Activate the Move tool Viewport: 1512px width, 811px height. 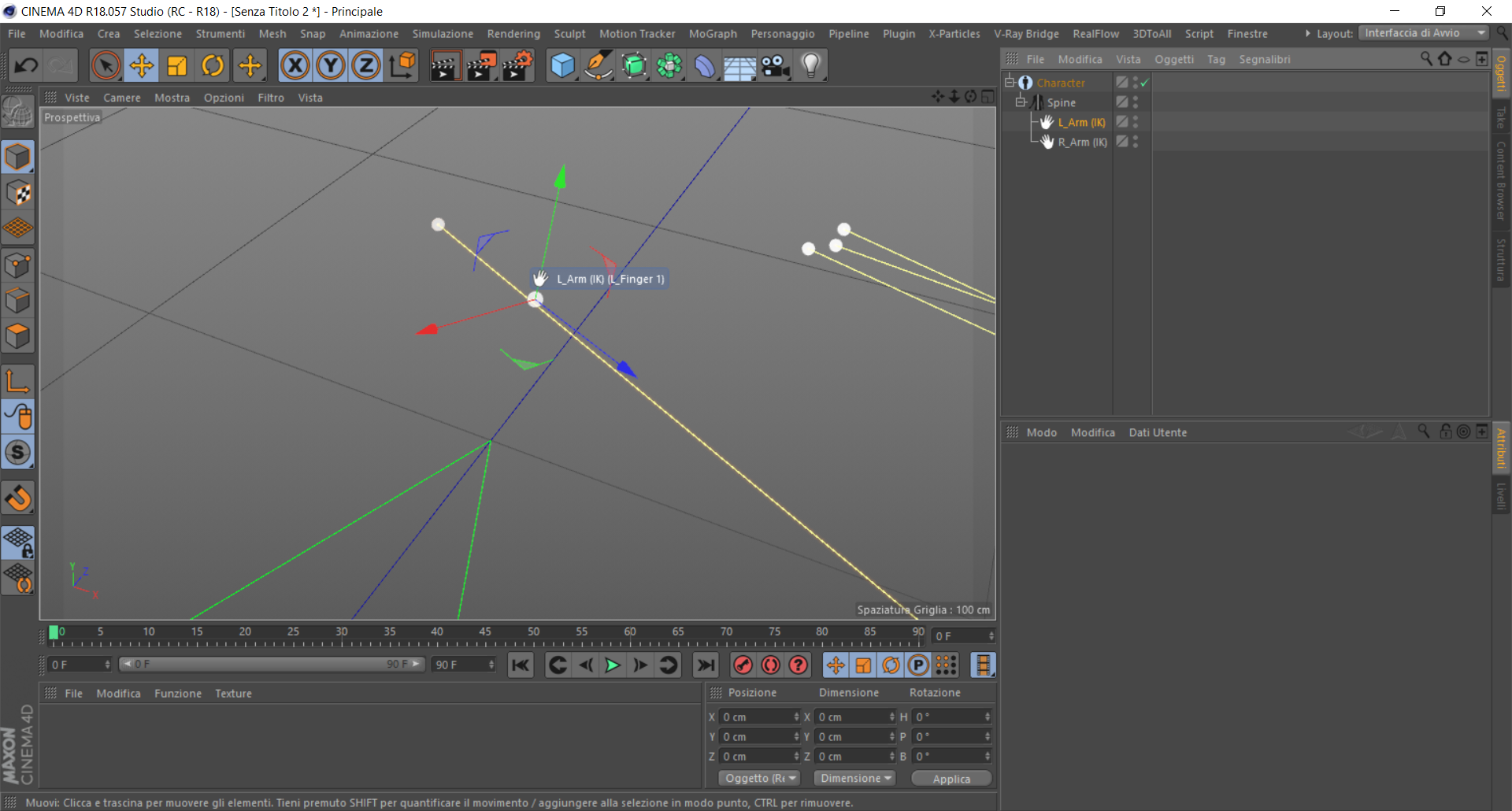(142, 65)
